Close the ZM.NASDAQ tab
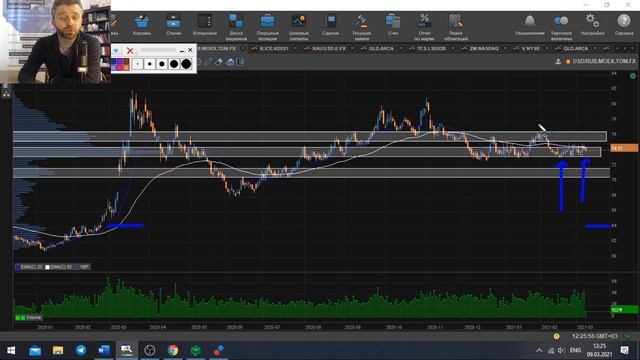Image resolution: width=640 pixels, height=360 pixels. point(505,49)
